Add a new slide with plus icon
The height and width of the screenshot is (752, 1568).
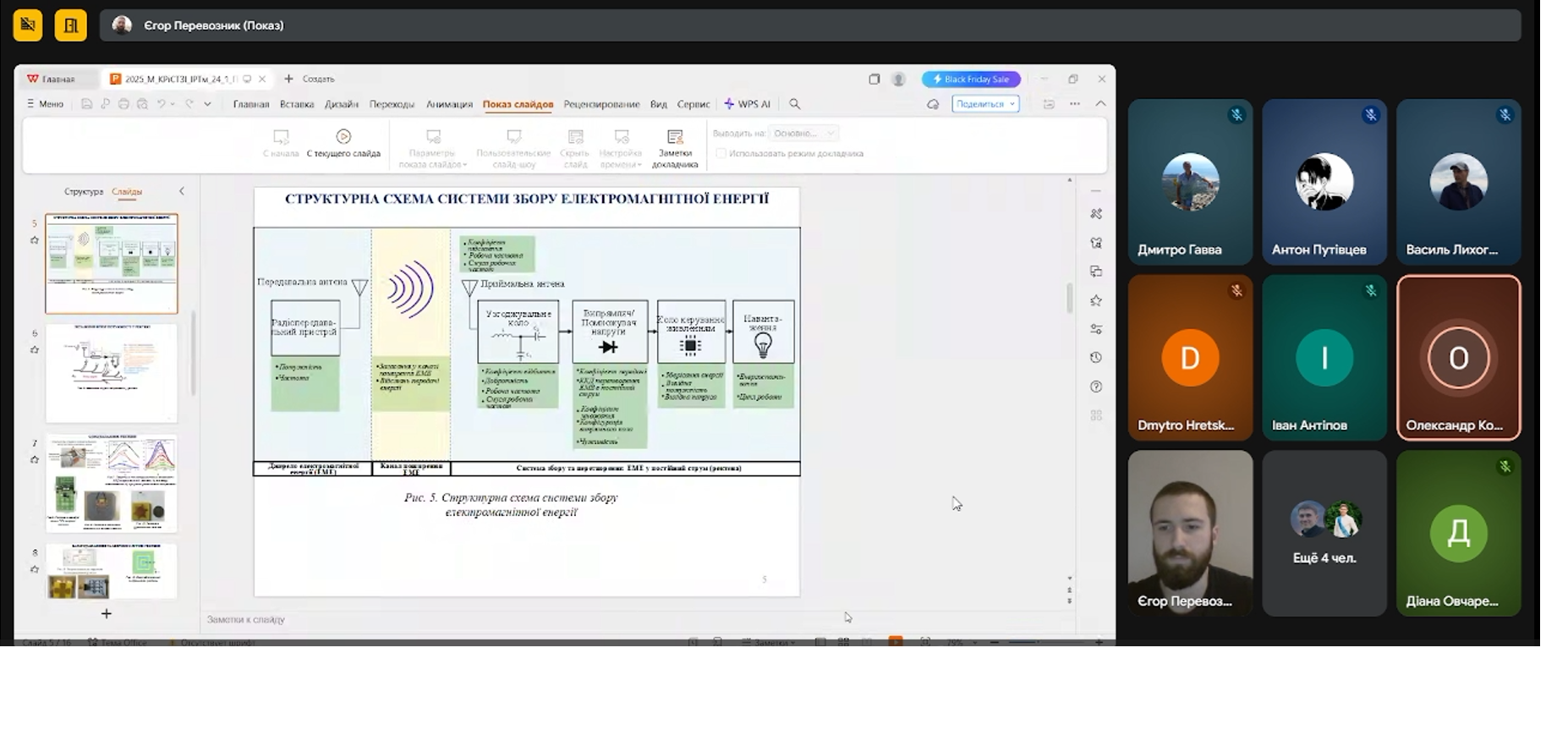click(x=107, y=613)
